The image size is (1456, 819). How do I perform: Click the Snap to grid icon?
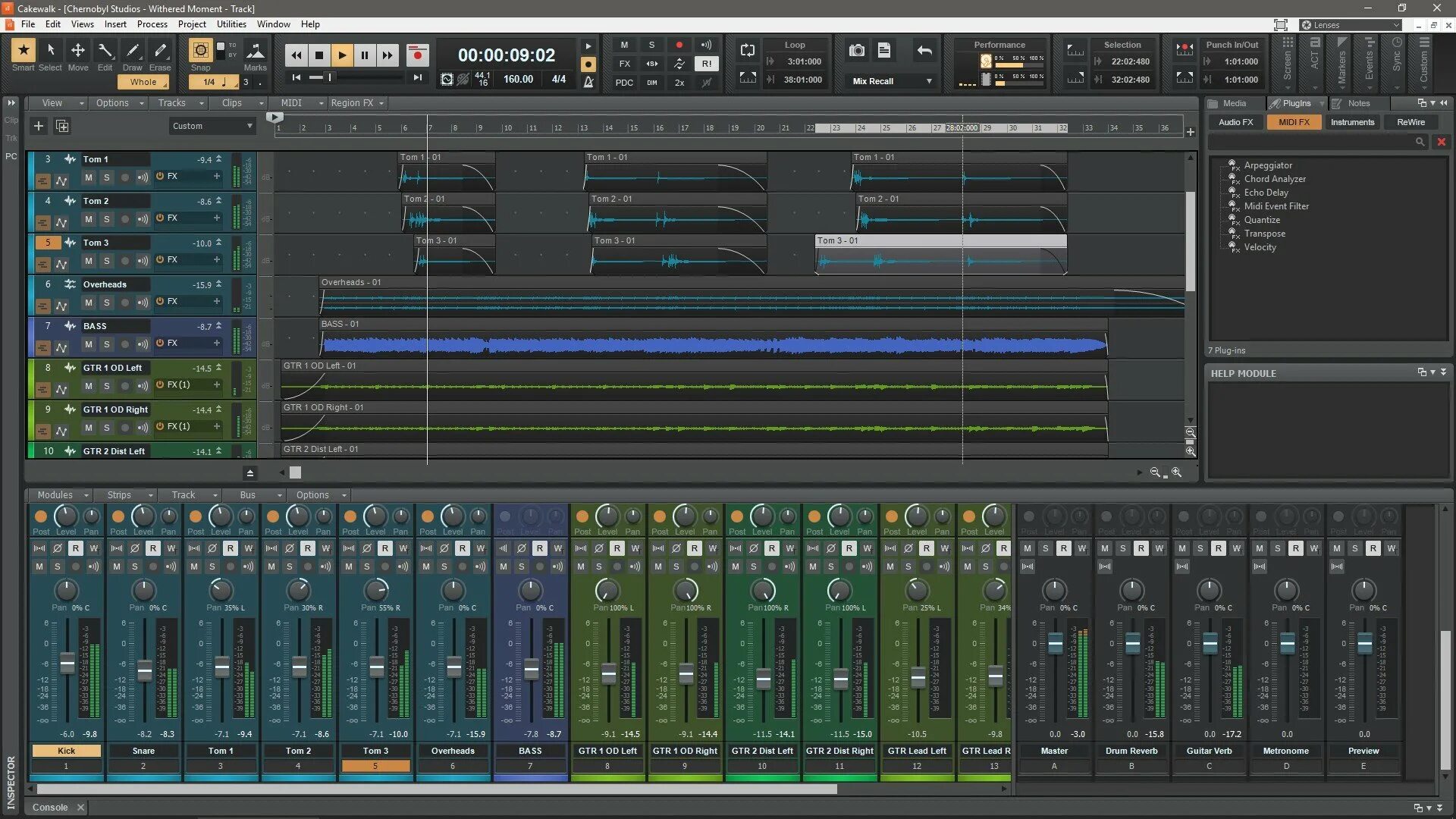point(200,51)
